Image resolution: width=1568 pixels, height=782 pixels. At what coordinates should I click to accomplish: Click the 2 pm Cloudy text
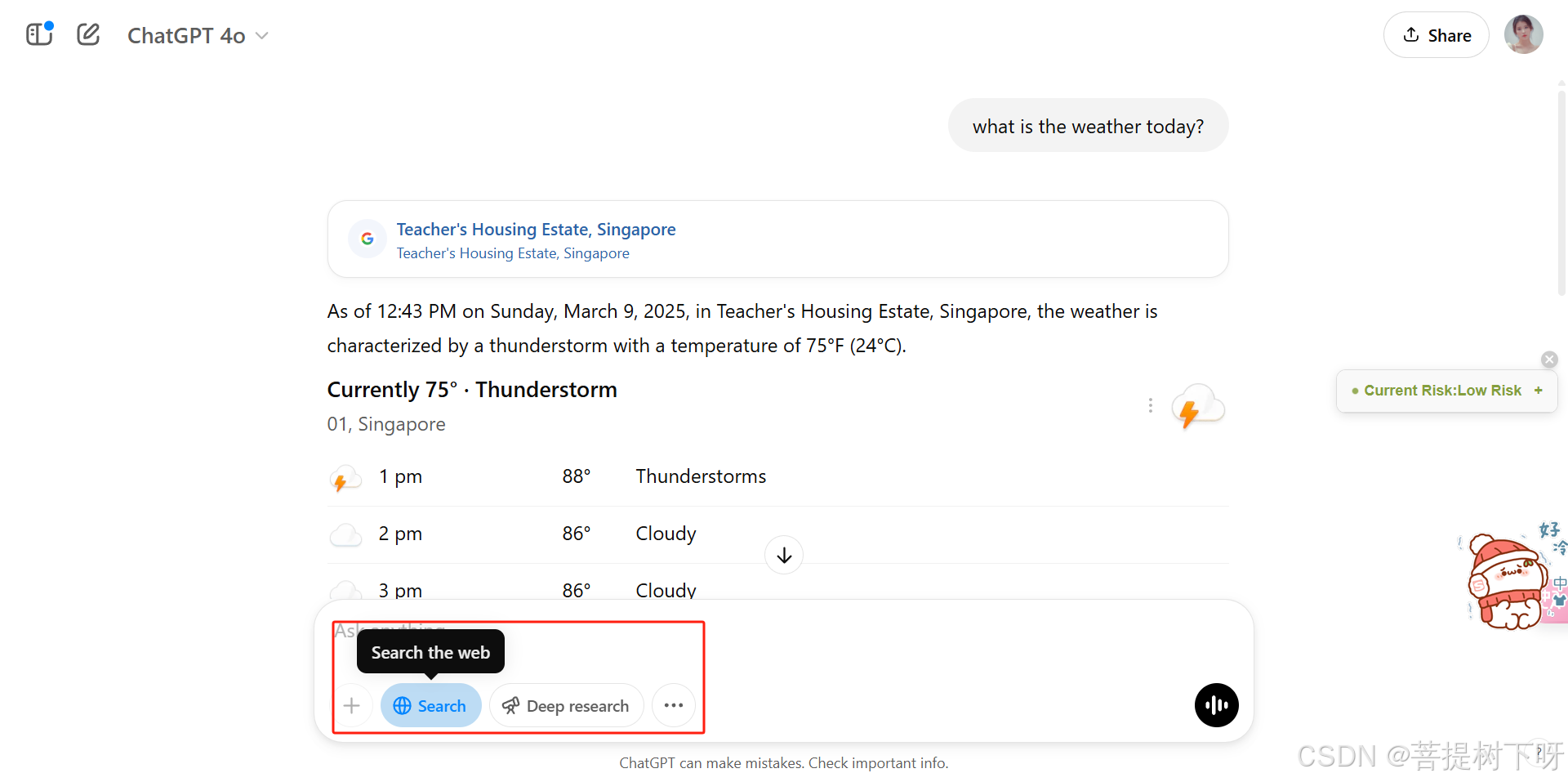(666, 534)
